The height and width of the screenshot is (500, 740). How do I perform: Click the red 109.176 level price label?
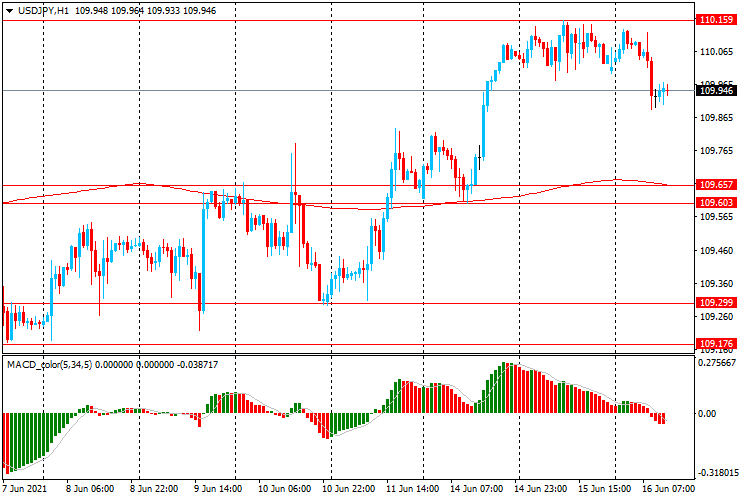pyautogui.click(x=716, y=343)
